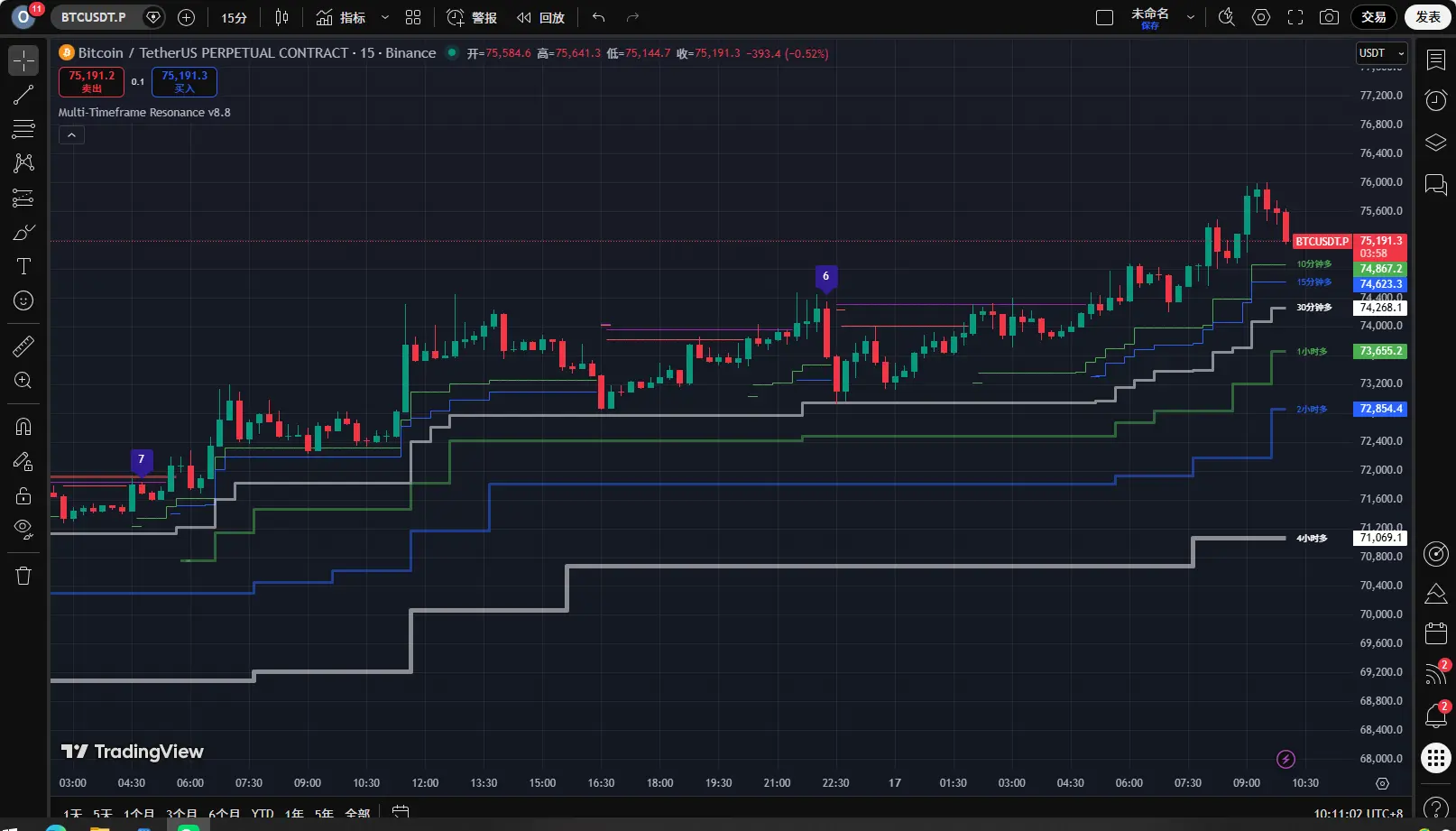Select the crosshair cursor tool

23,60
